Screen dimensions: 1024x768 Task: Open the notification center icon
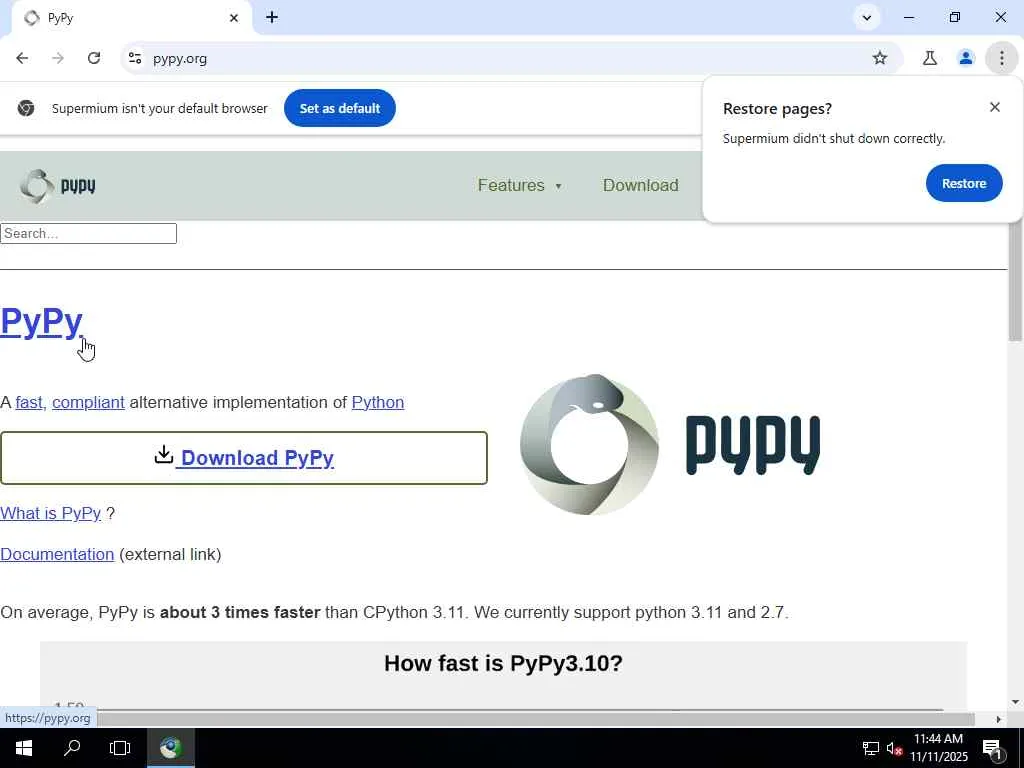[x=993, y=749]
